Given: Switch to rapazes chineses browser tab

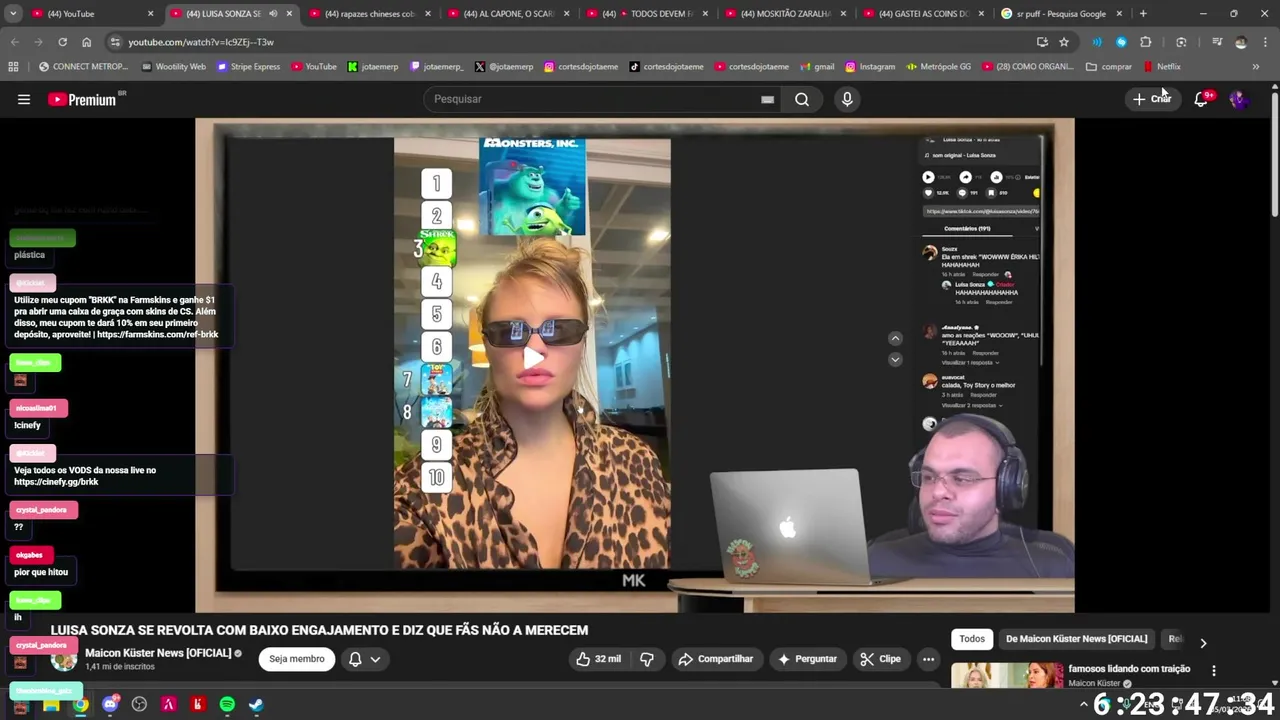Looking at the screenshot, I should (368, 14).
